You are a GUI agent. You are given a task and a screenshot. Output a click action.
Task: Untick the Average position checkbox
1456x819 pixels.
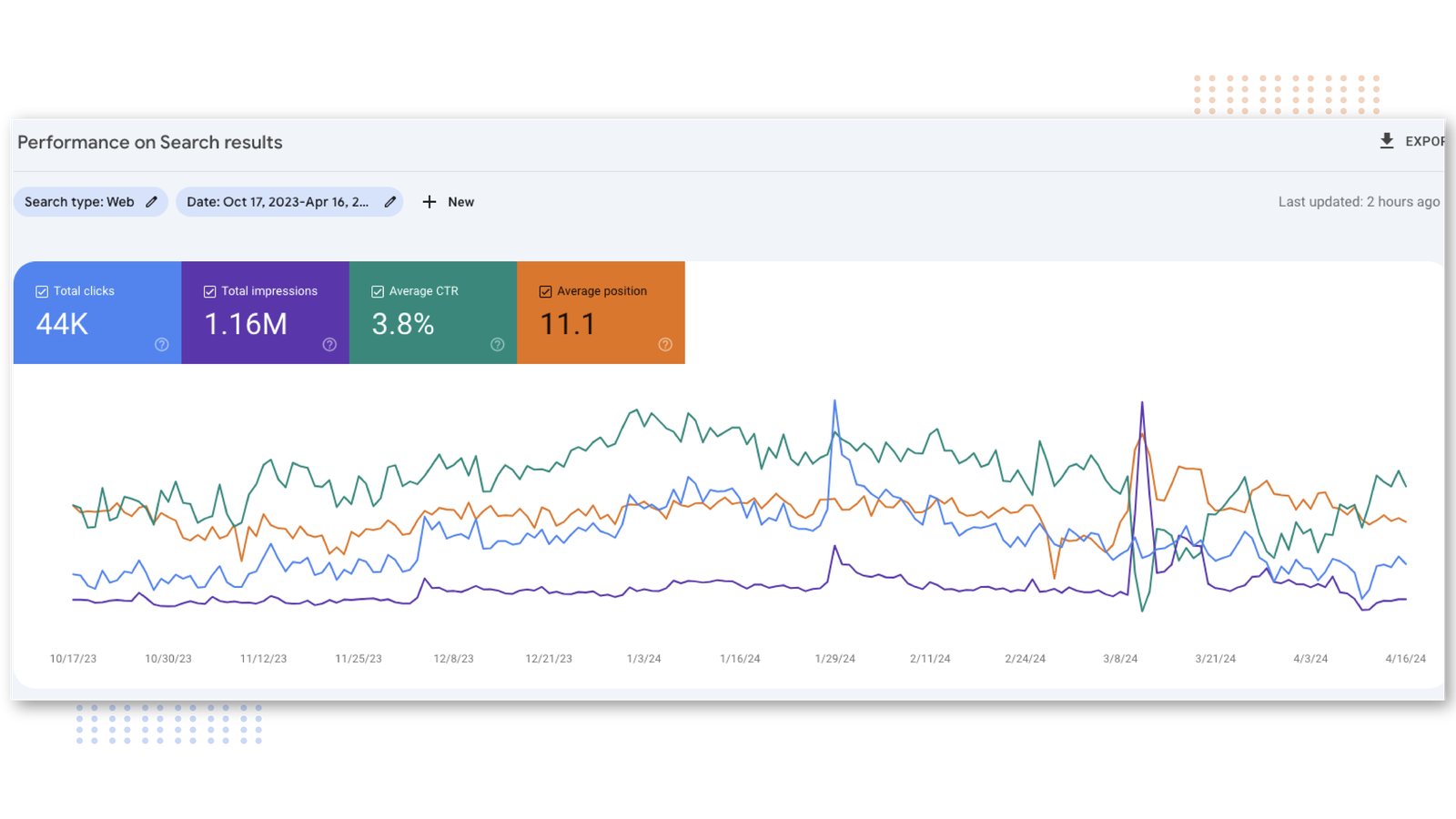pyautogui.click(x=546, y=292)
